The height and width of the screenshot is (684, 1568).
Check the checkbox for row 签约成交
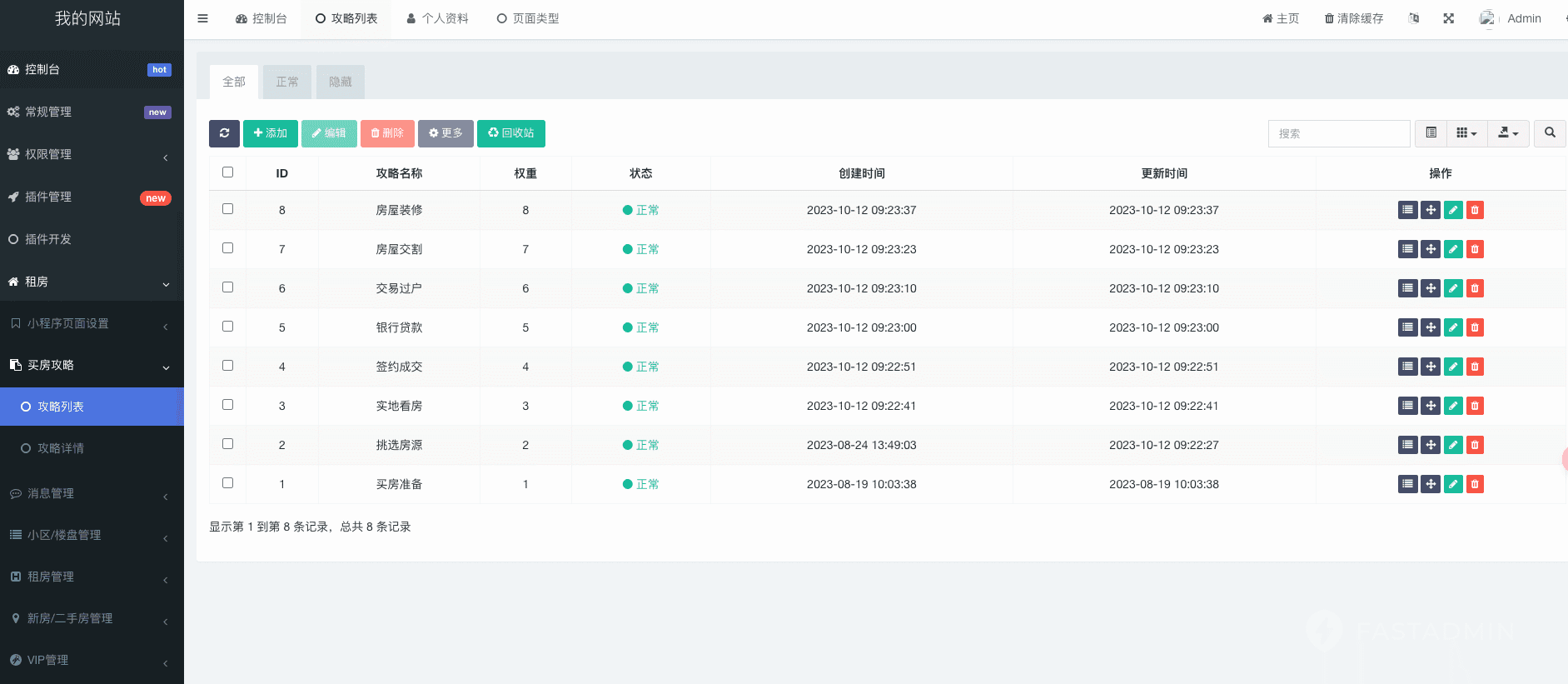pyautogui.click(x=227, y=366)
